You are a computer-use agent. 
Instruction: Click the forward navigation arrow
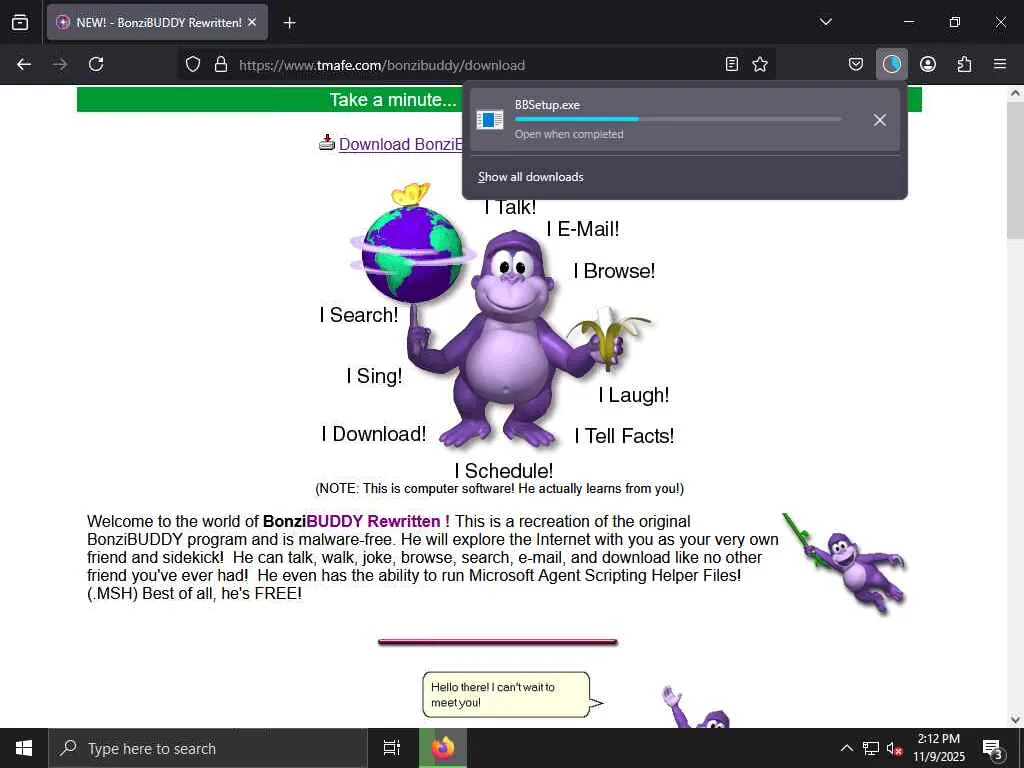[x=60, y=64]
